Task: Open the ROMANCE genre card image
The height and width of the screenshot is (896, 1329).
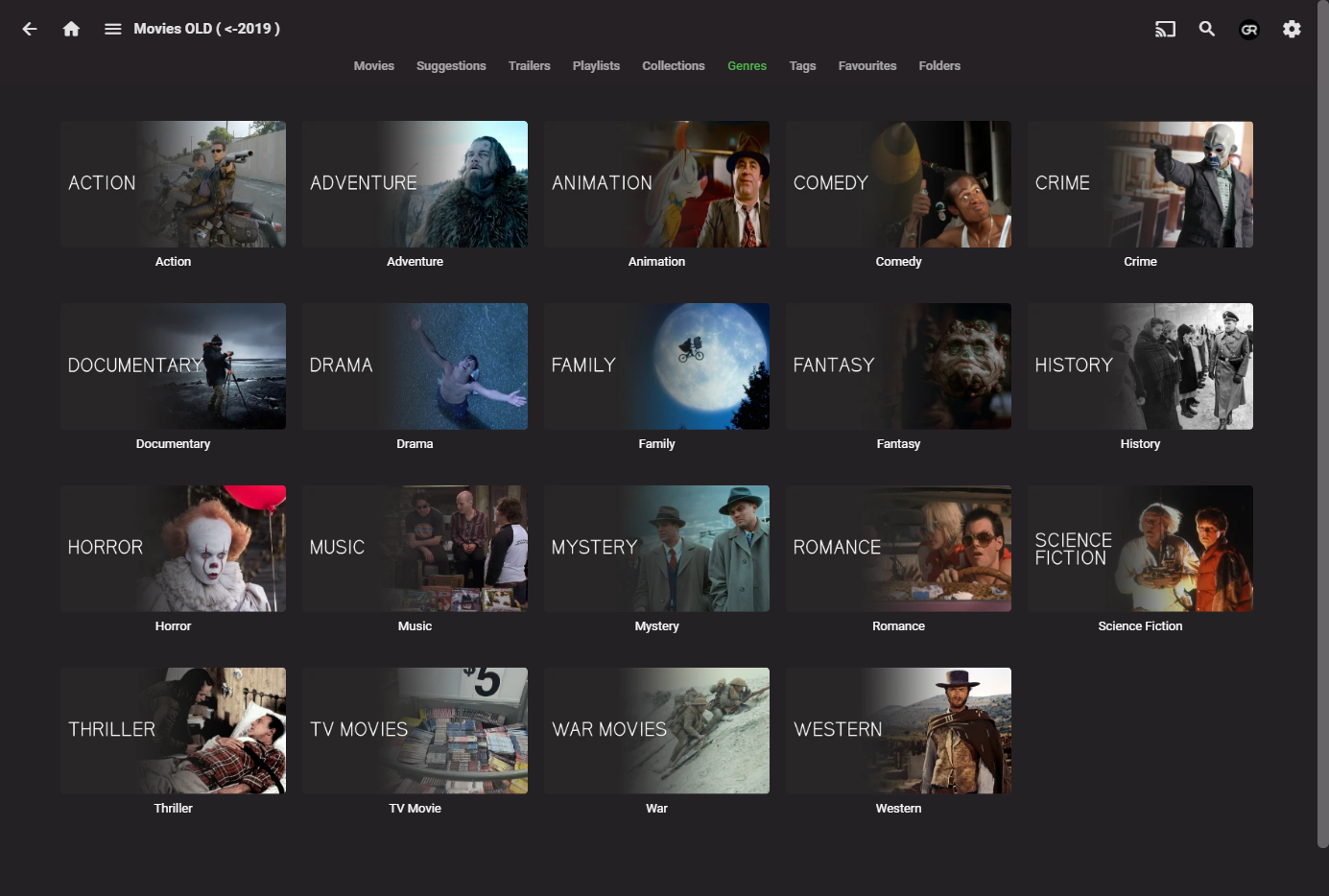Action: pyautogui.click(x=898, y=549)
